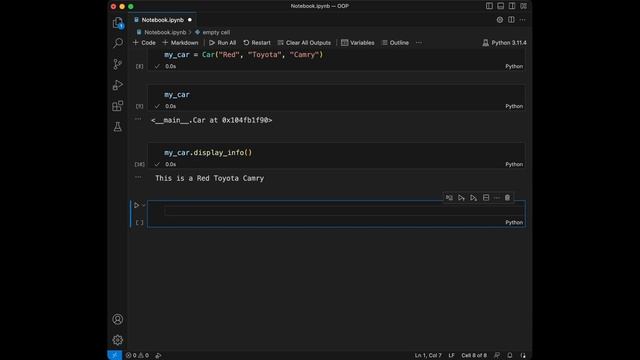Click into the empty code cell editor
The width and height of the screenshot is (640, 360).
[344, 211]
